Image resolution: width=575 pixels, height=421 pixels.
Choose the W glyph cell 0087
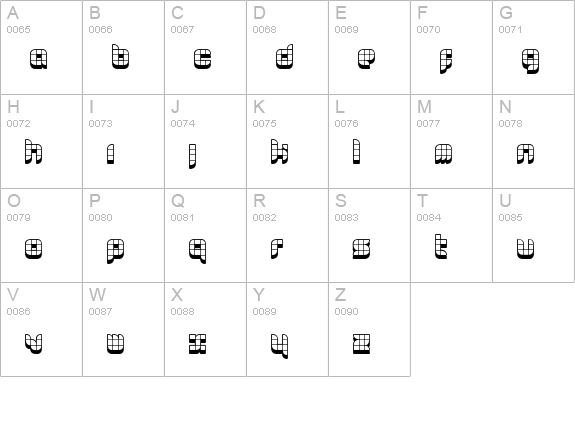(x=124, y=329)
